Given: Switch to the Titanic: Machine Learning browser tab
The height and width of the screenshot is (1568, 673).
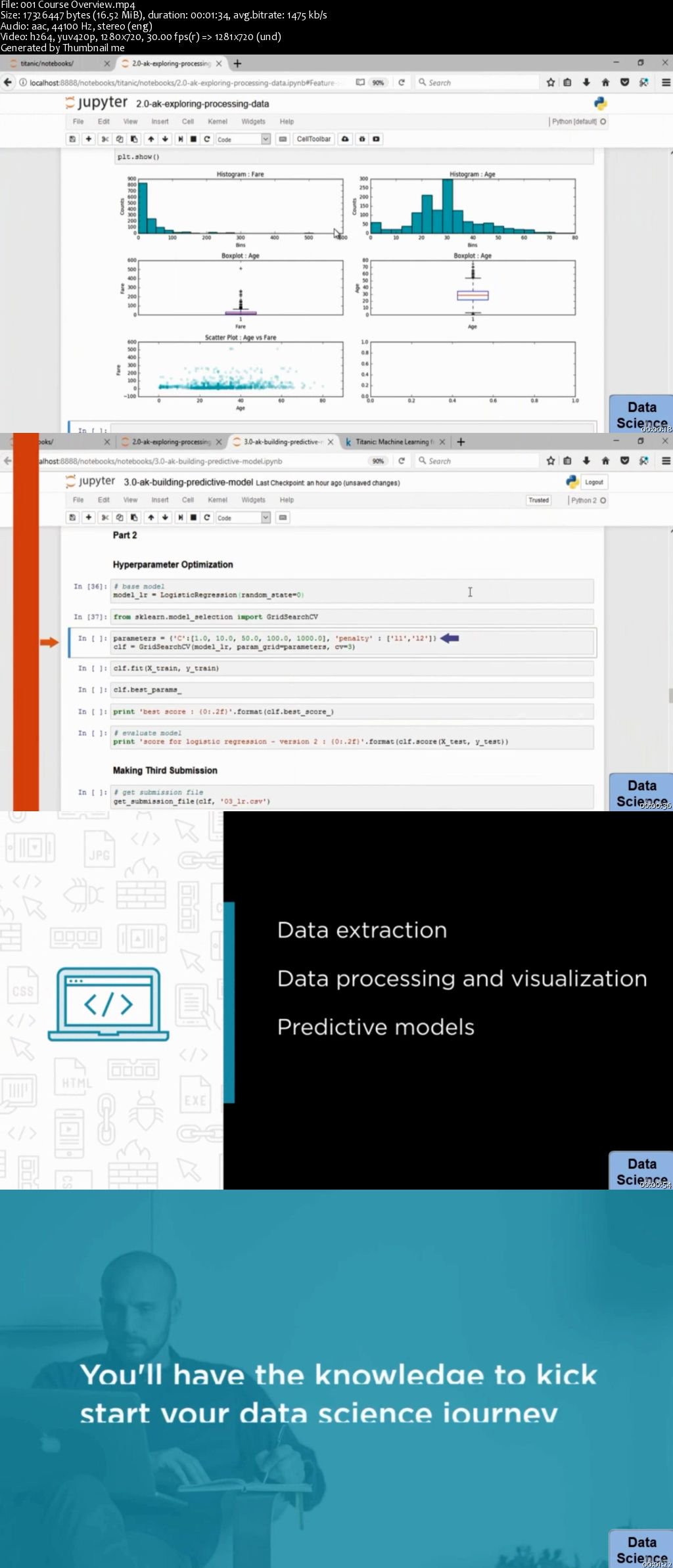Looking at the screenshot, I should click(394, 442).
